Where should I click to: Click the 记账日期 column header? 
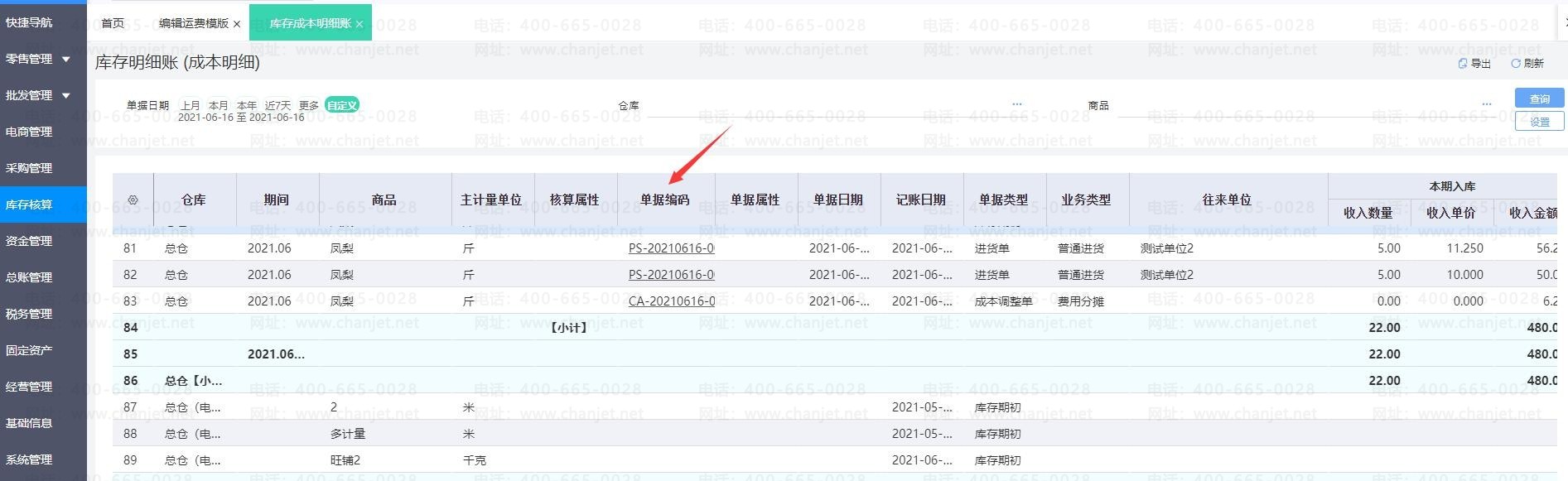(920, 200)
